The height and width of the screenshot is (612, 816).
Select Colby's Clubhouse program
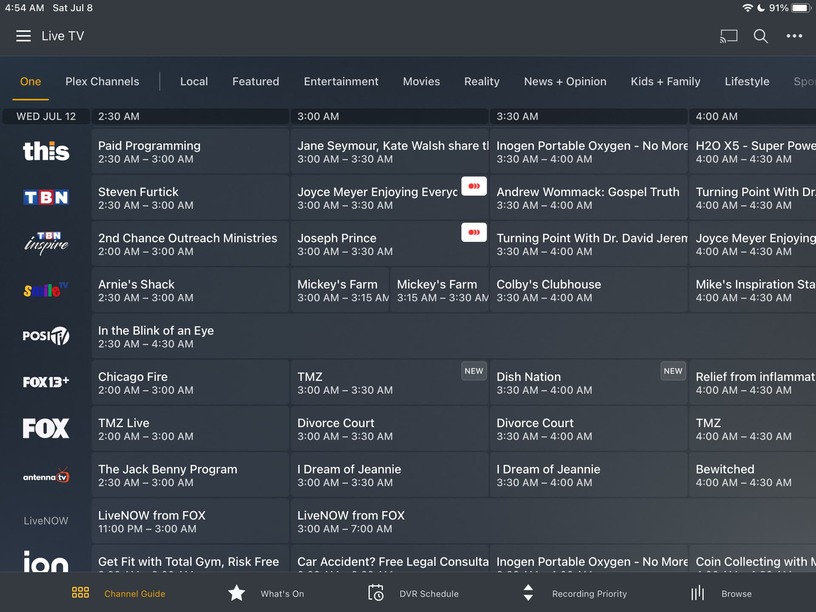(589, 290)
